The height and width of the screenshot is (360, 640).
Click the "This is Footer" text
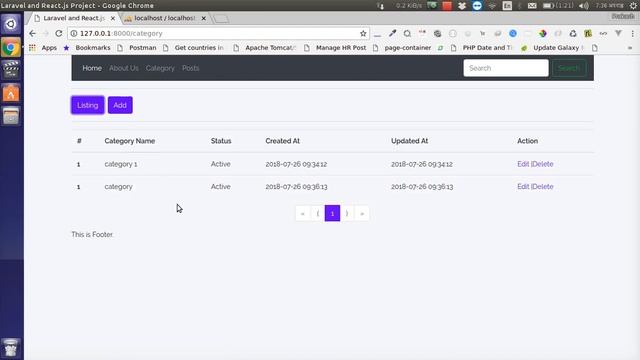pos(92,235)
